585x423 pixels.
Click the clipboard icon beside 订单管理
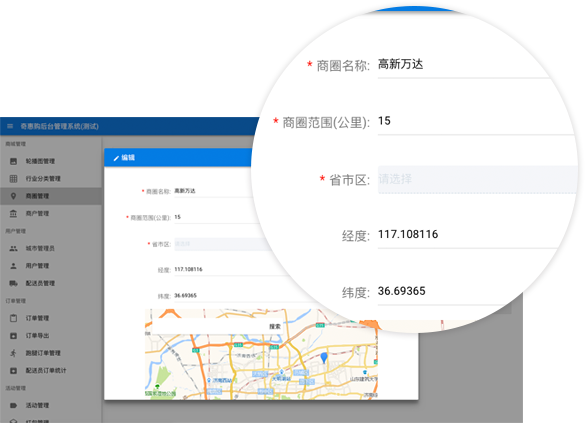click(x=13, y=318)
